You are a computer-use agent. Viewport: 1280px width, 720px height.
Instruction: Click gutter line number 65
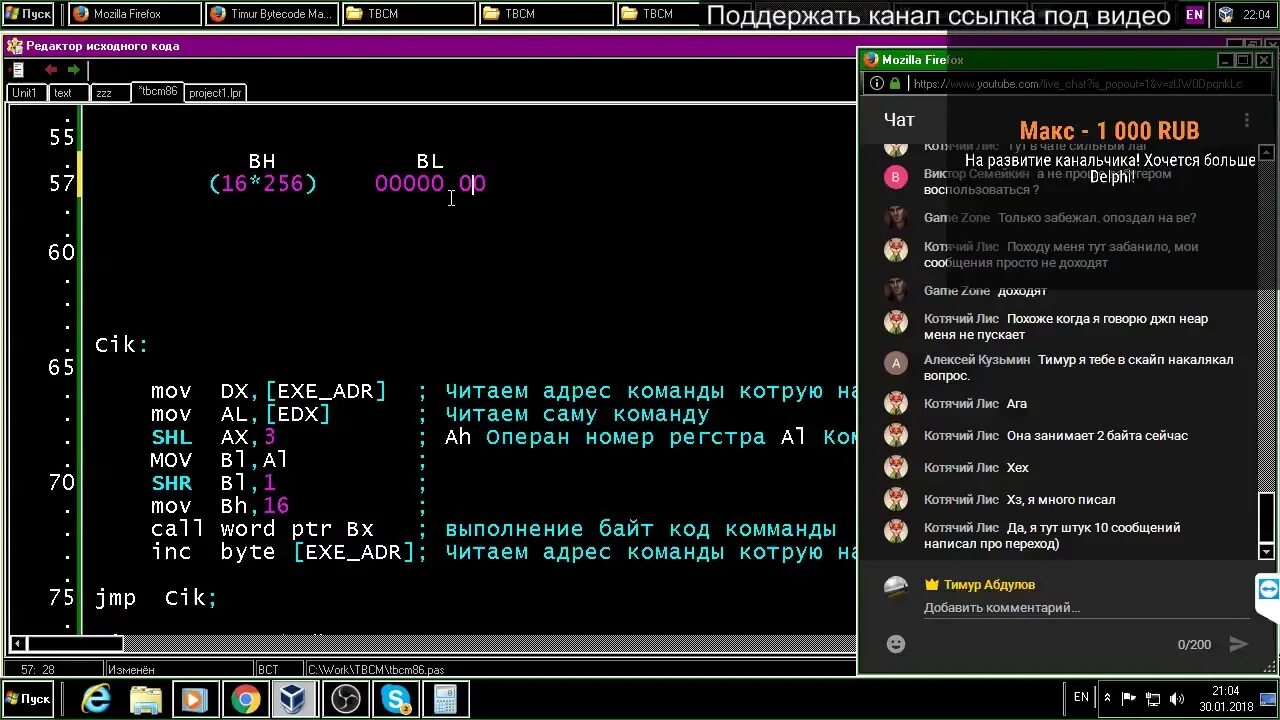coord(61,367)
